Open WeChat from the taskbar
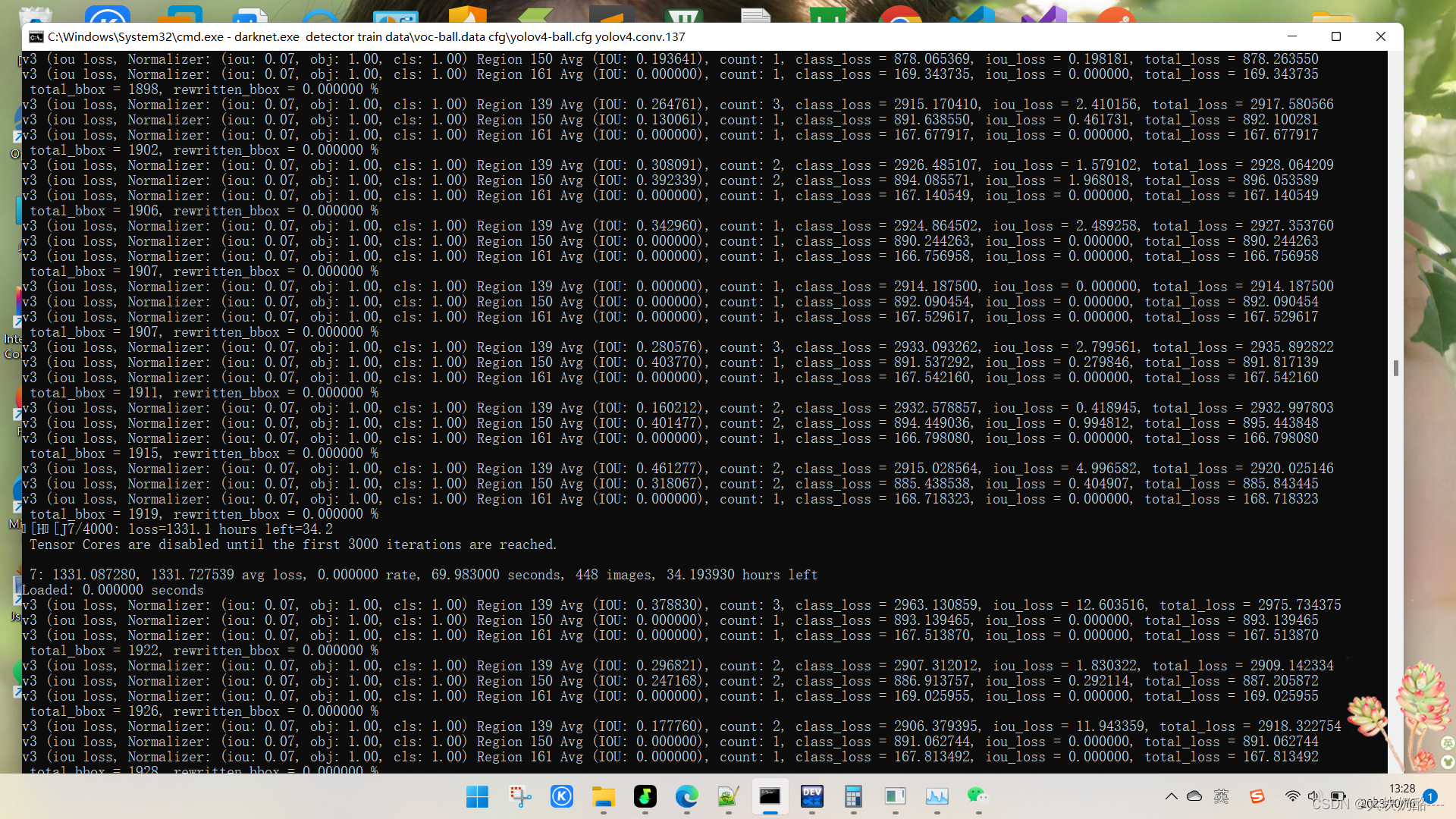This screenshot has height=819, width=1456. coord(977,795)
